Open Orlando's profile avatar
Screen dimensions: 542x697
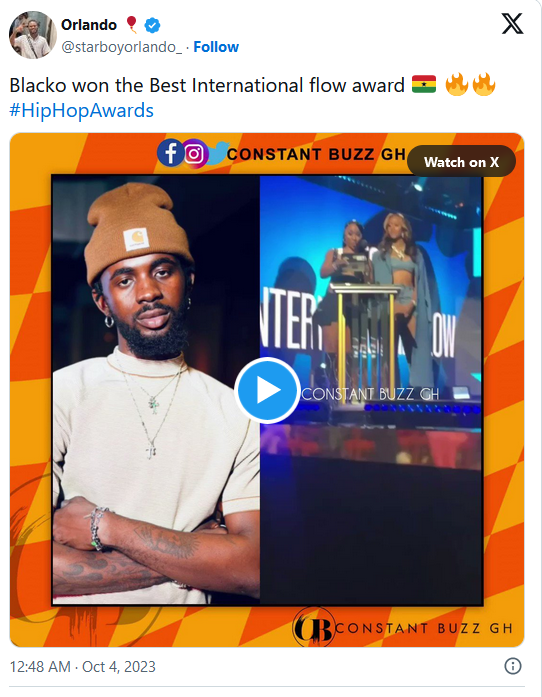coord(33,35)
